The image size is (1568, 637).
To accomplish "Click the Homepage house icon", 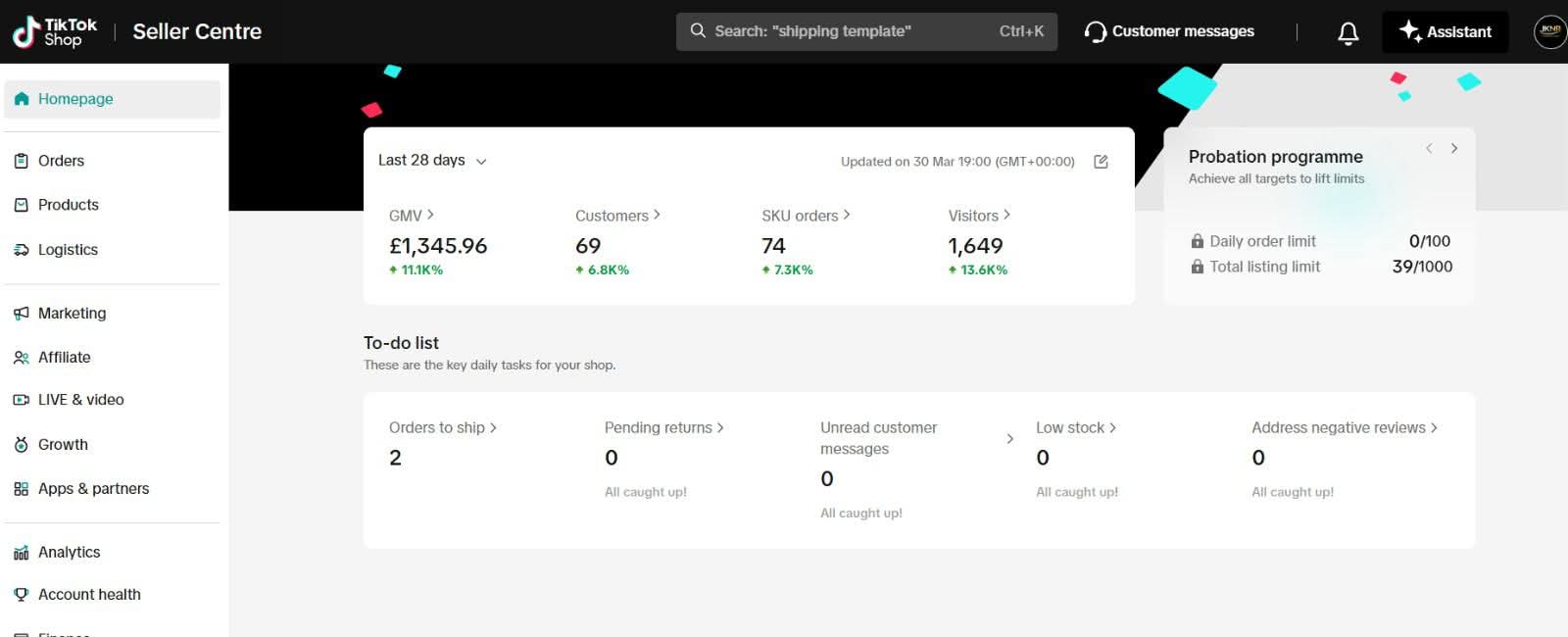I will pyautogui.click(x=22, y=99).
